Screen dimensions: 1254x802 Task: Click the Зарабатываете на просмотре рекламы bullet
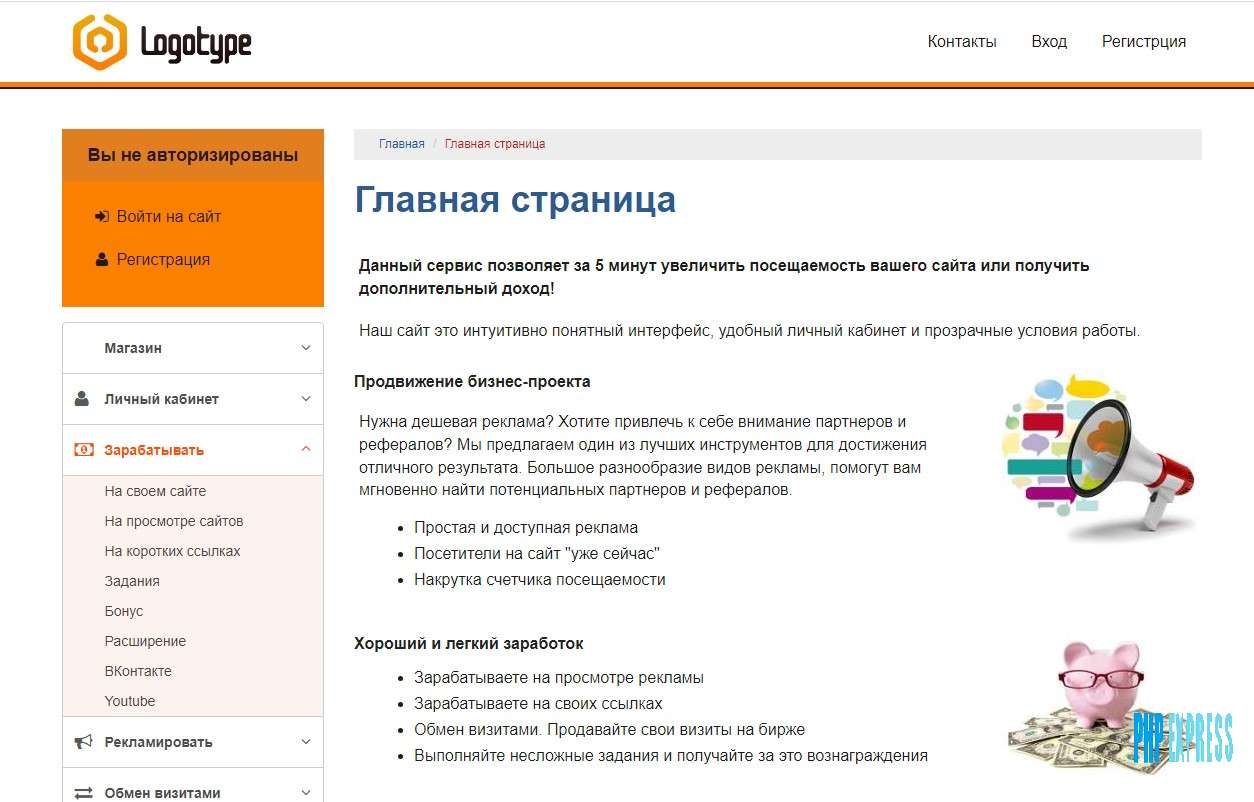(x=559, y=677)
